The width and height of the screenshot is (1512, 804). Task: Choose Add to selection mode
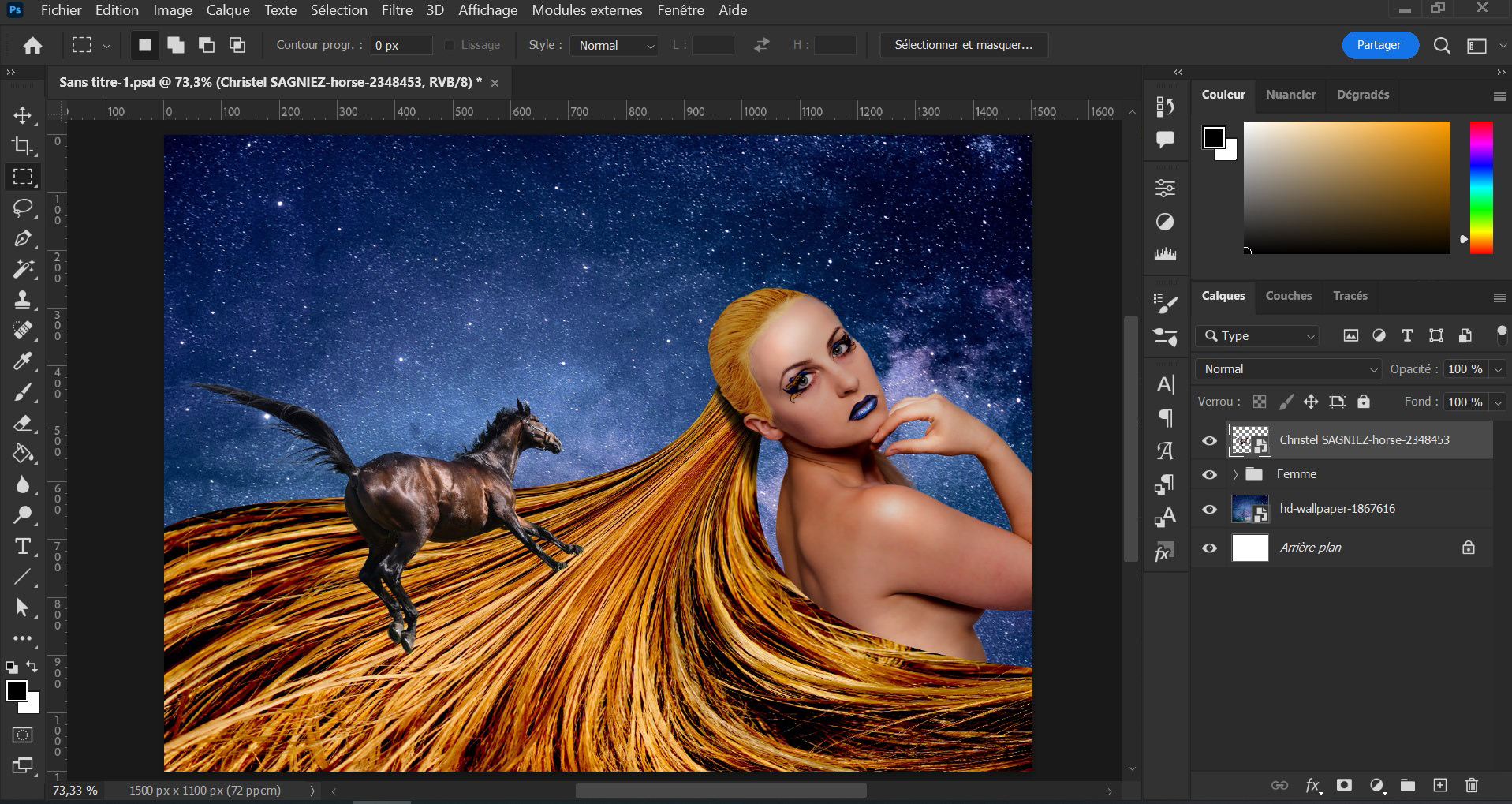click(176, 45)
